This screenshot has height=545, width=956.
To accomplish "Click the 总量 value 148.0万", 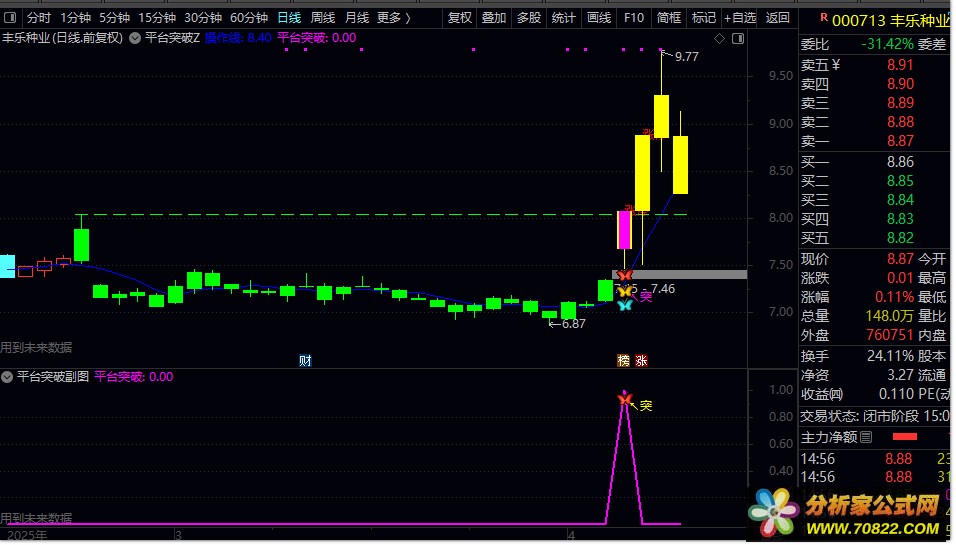I will point(890,316).
